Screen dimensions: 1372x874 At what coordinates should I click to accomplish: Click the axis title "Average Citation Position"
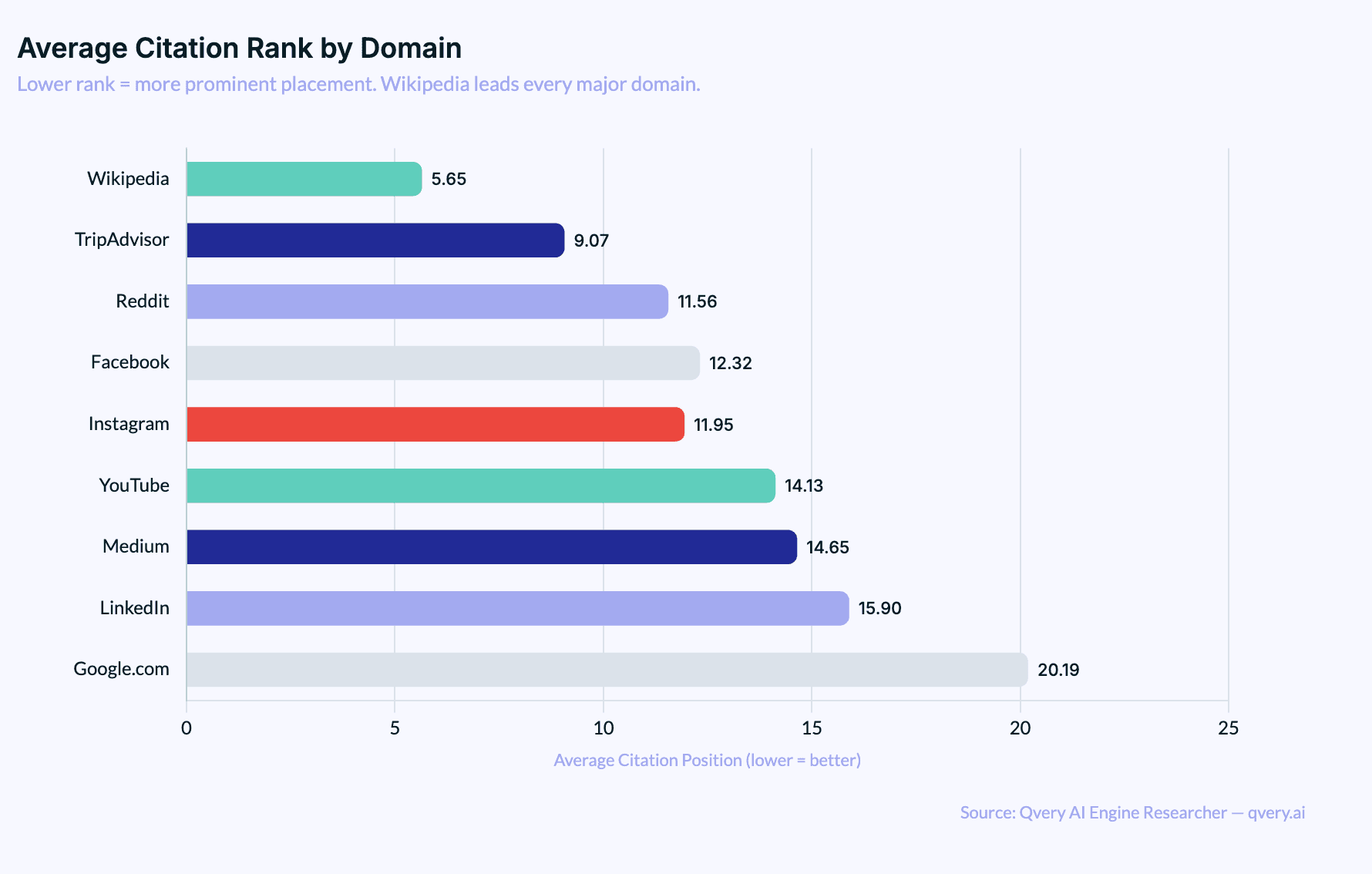click(708, 761)
